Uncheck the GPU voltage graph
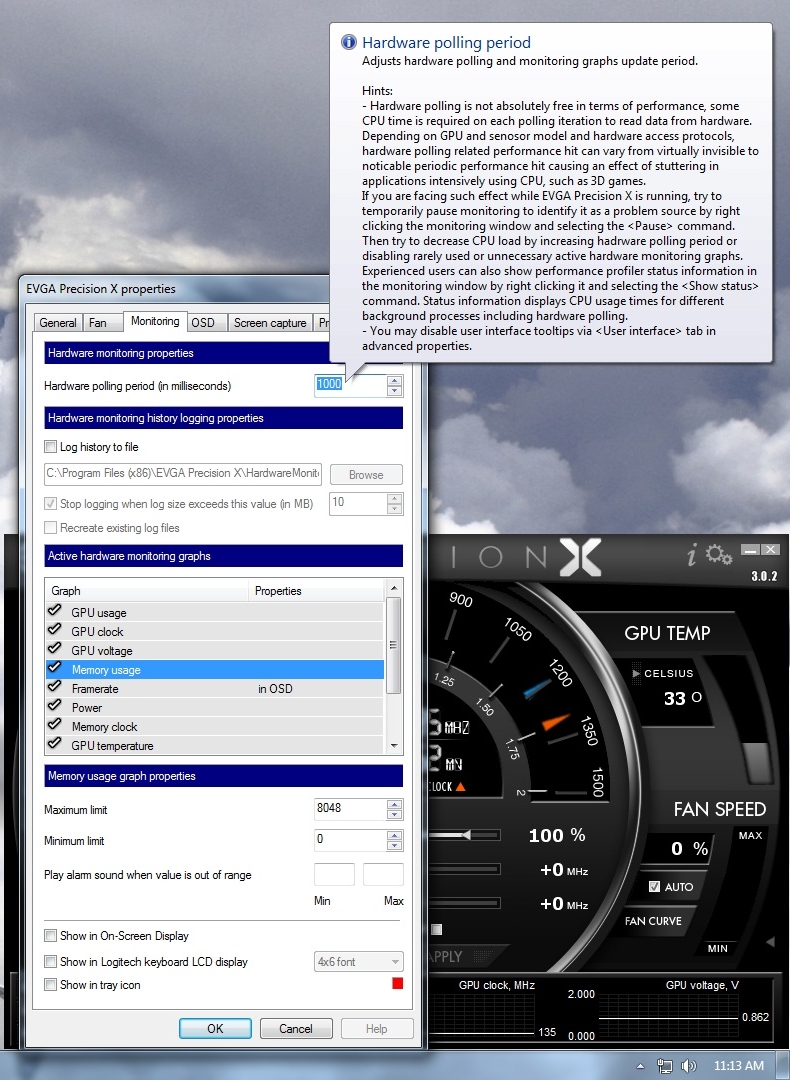Screen dimensions: 790x1080 [54, 649]
